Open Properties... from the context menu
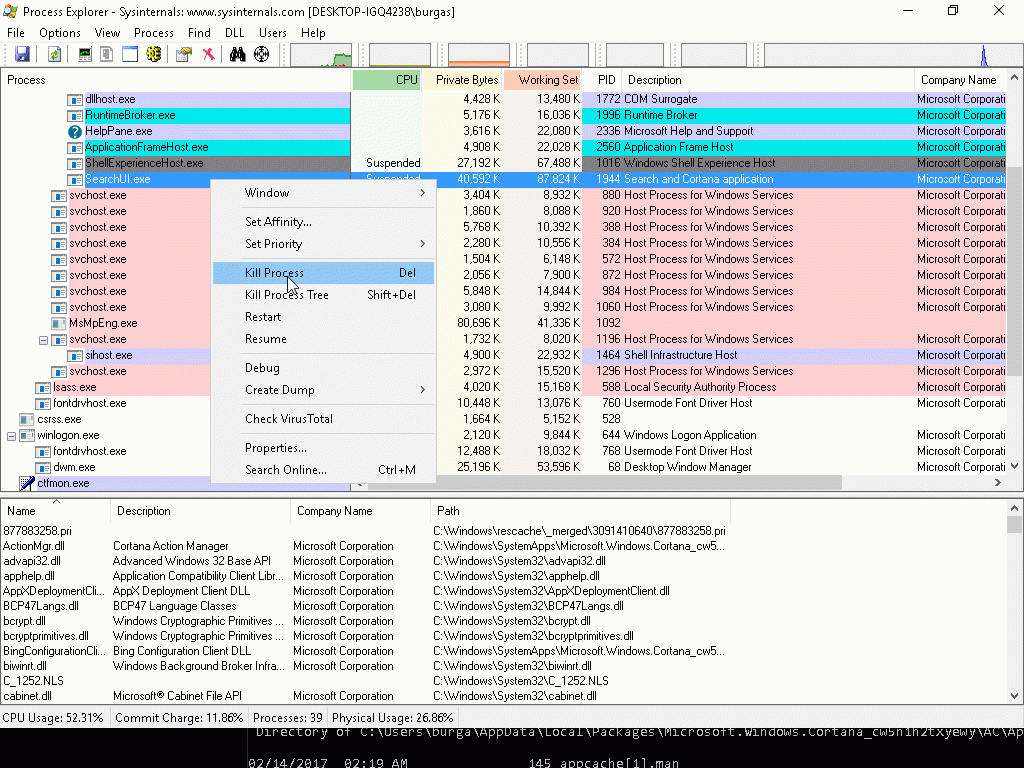The width and height of the screenshot is (1024, 768). click(x=324, y=447)
